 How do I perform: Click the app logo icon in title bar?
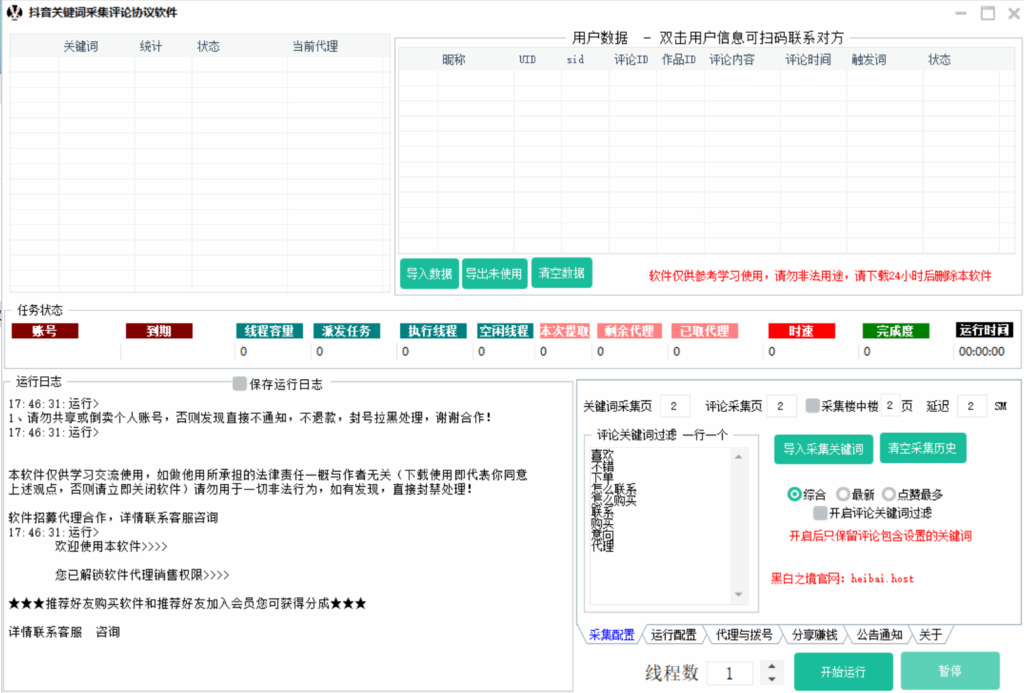(14, 12)
